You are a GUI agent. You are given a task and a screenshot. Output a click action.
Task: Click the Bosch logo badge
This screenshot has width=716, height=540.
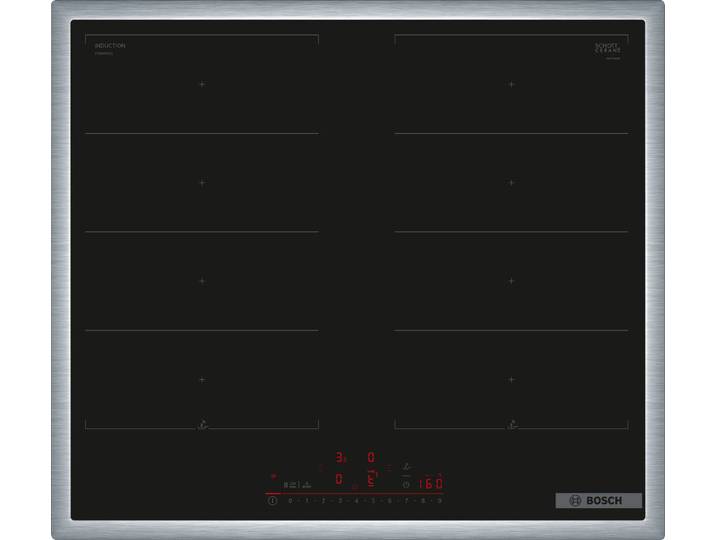tap(598, 500)
